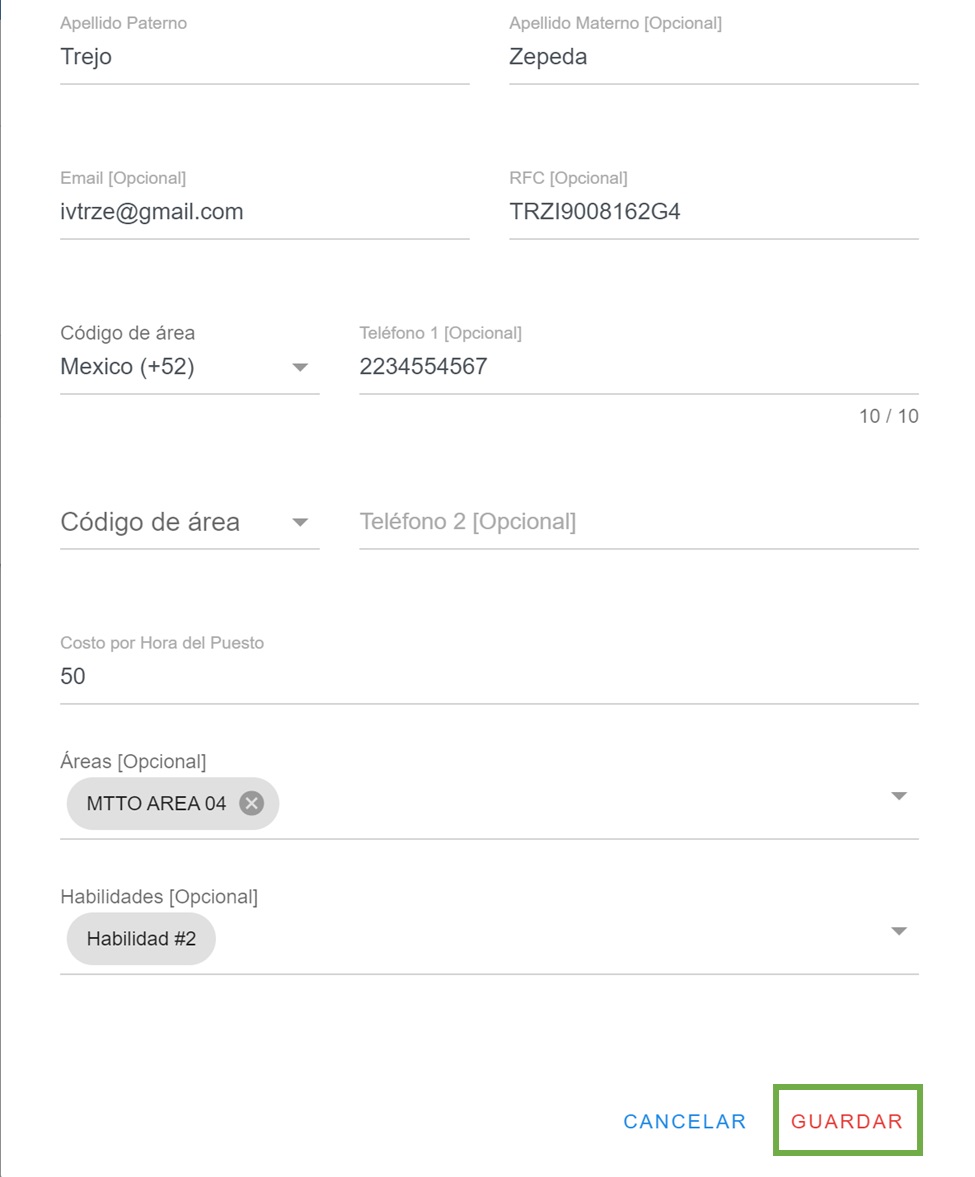Image resolution: width=975 pixels, height=1177 pixels.
Task: Select the MTTO AREA 04 chip
Action: [x=156, y=803]
